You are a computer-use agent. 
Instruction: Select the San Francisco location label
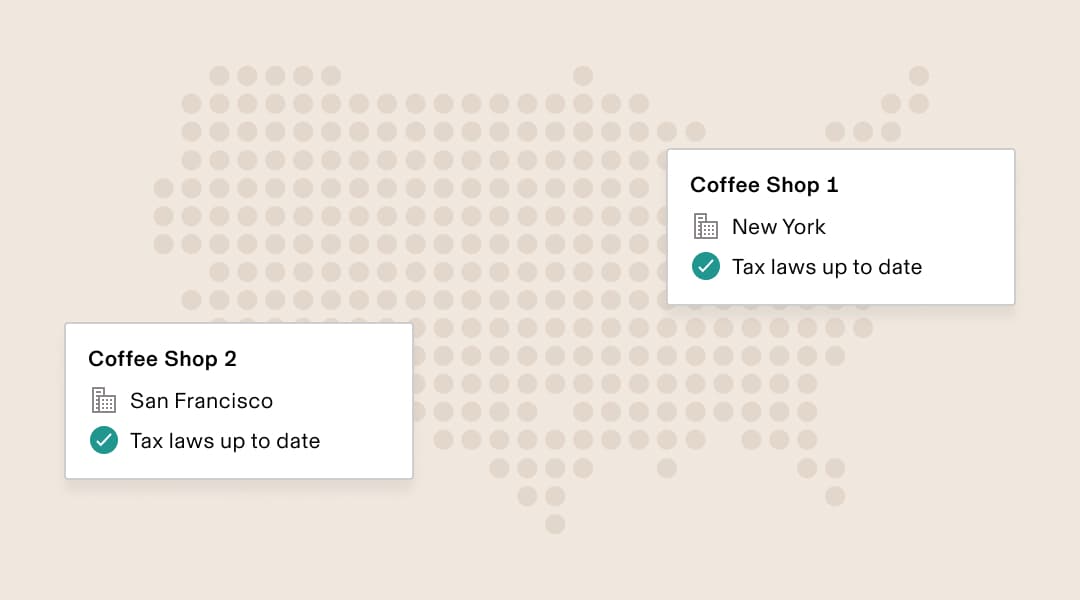(x=201, y=401)
